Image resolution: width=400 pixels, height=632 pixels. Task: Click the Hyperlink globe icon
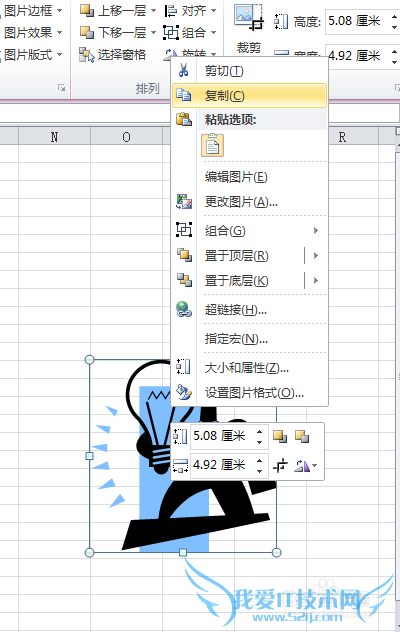coord(184,309)
